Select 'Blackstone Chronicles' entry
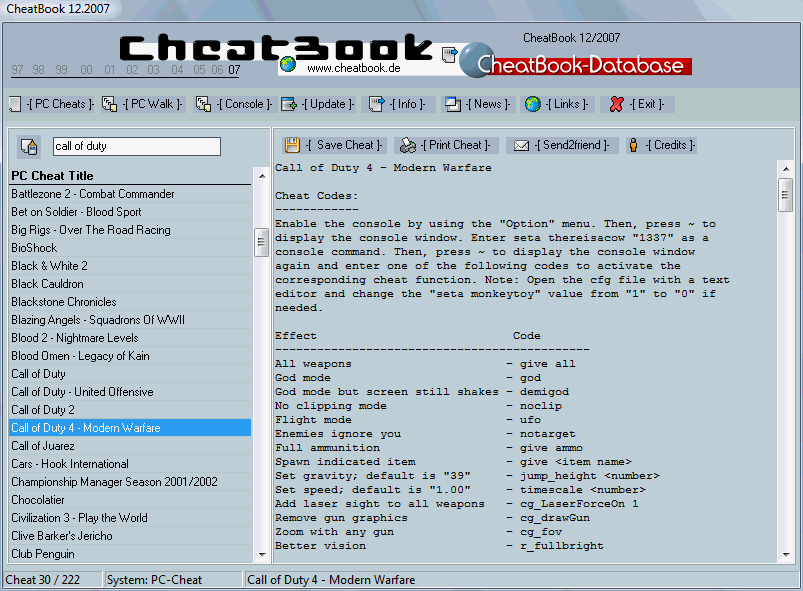The width and height of the screenshot is (803, 591). 131,302
